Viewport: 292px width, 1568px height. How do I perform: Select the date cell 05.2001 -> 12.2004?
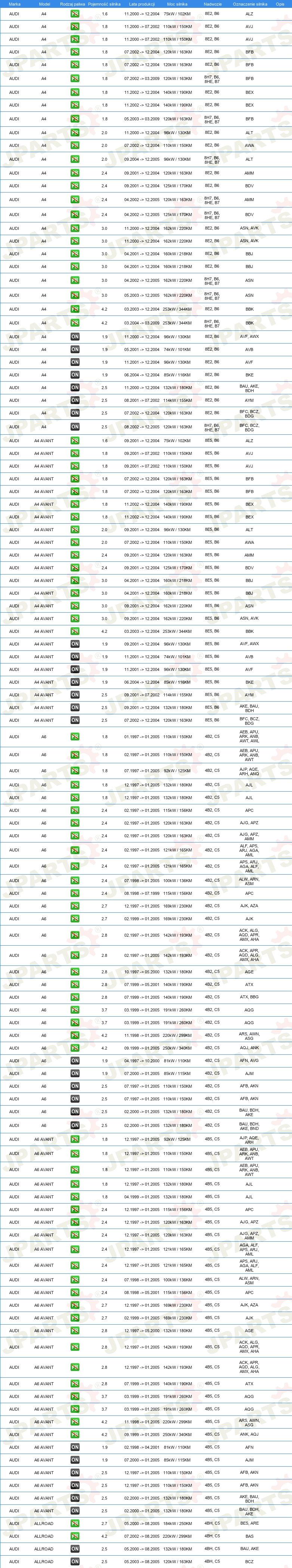tap(142, 349)
